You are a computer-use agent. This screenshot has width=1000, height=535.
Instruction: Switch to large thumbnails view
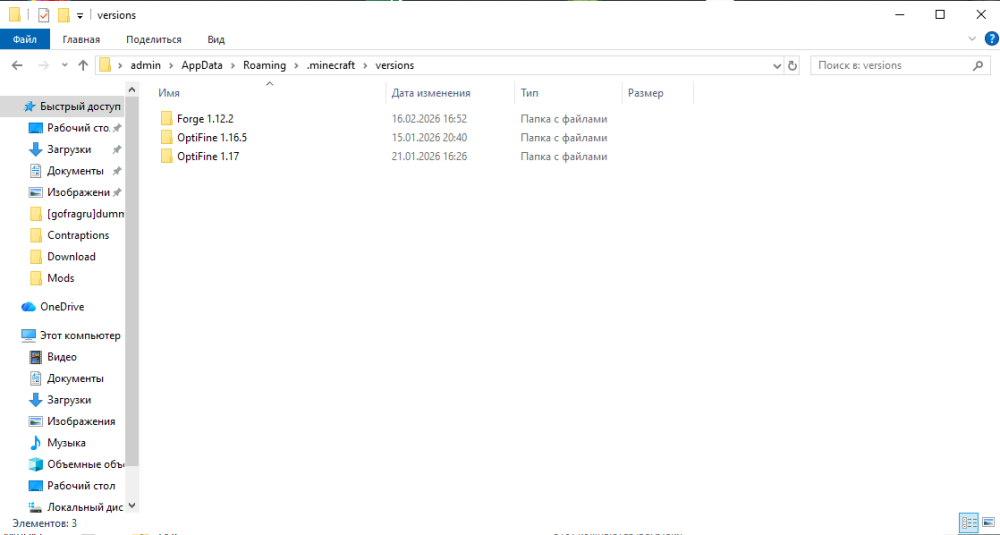click(987, 523)
